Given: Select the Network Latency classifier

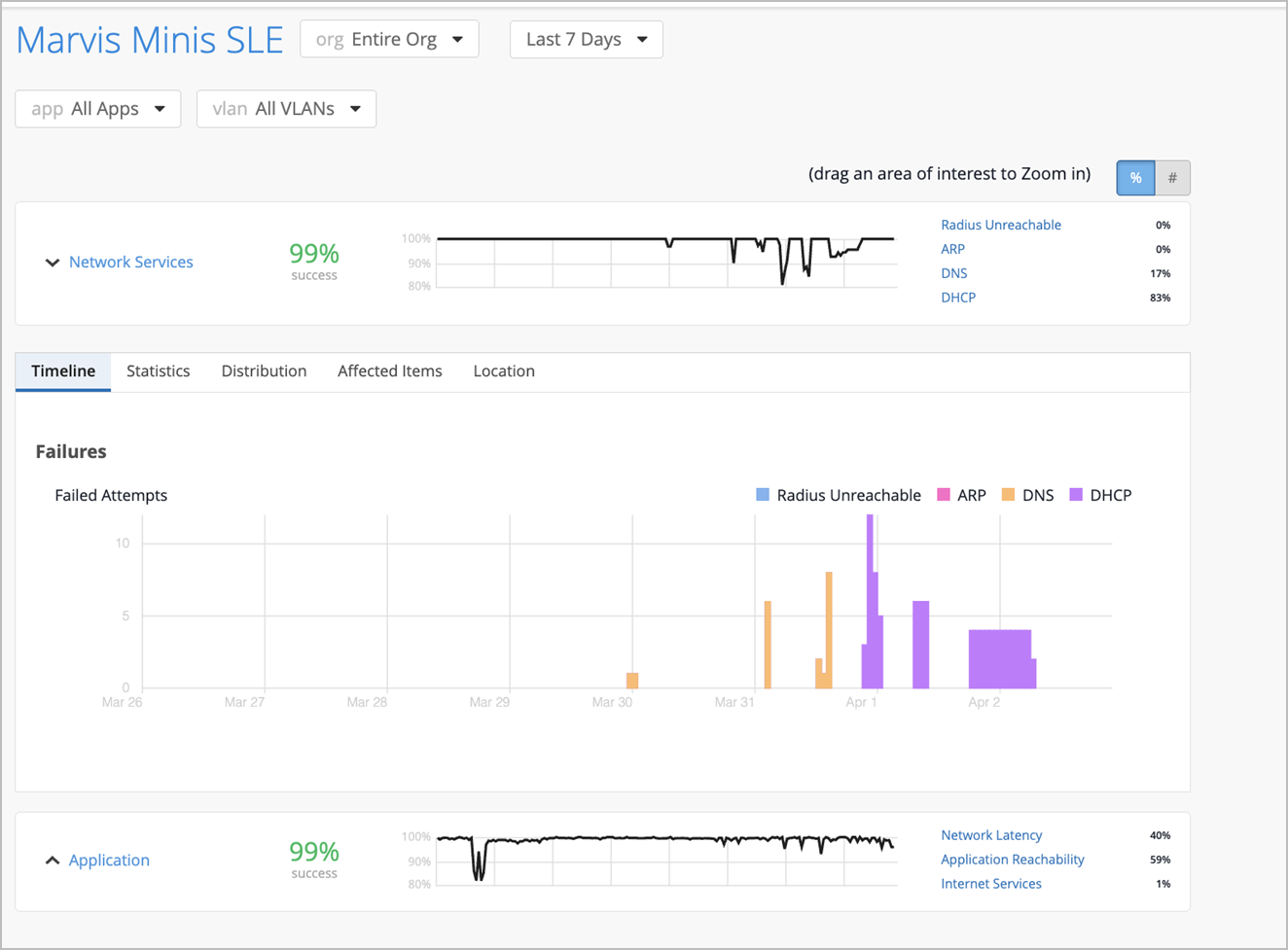Looking at the screenshot, I should coord(991,835).
